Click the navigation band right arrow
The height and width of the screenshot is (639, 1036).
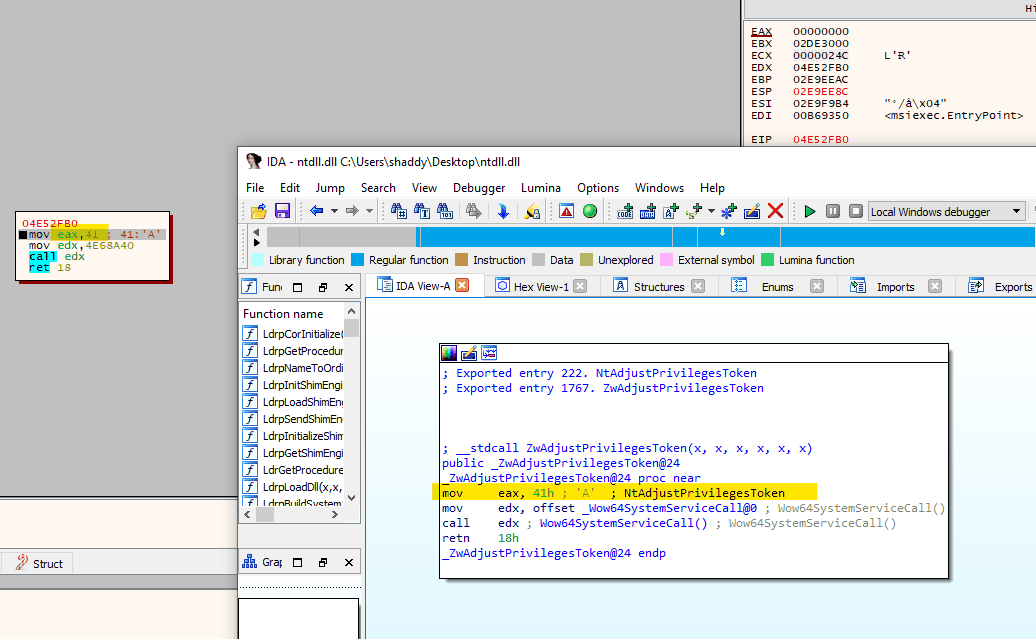256,243
